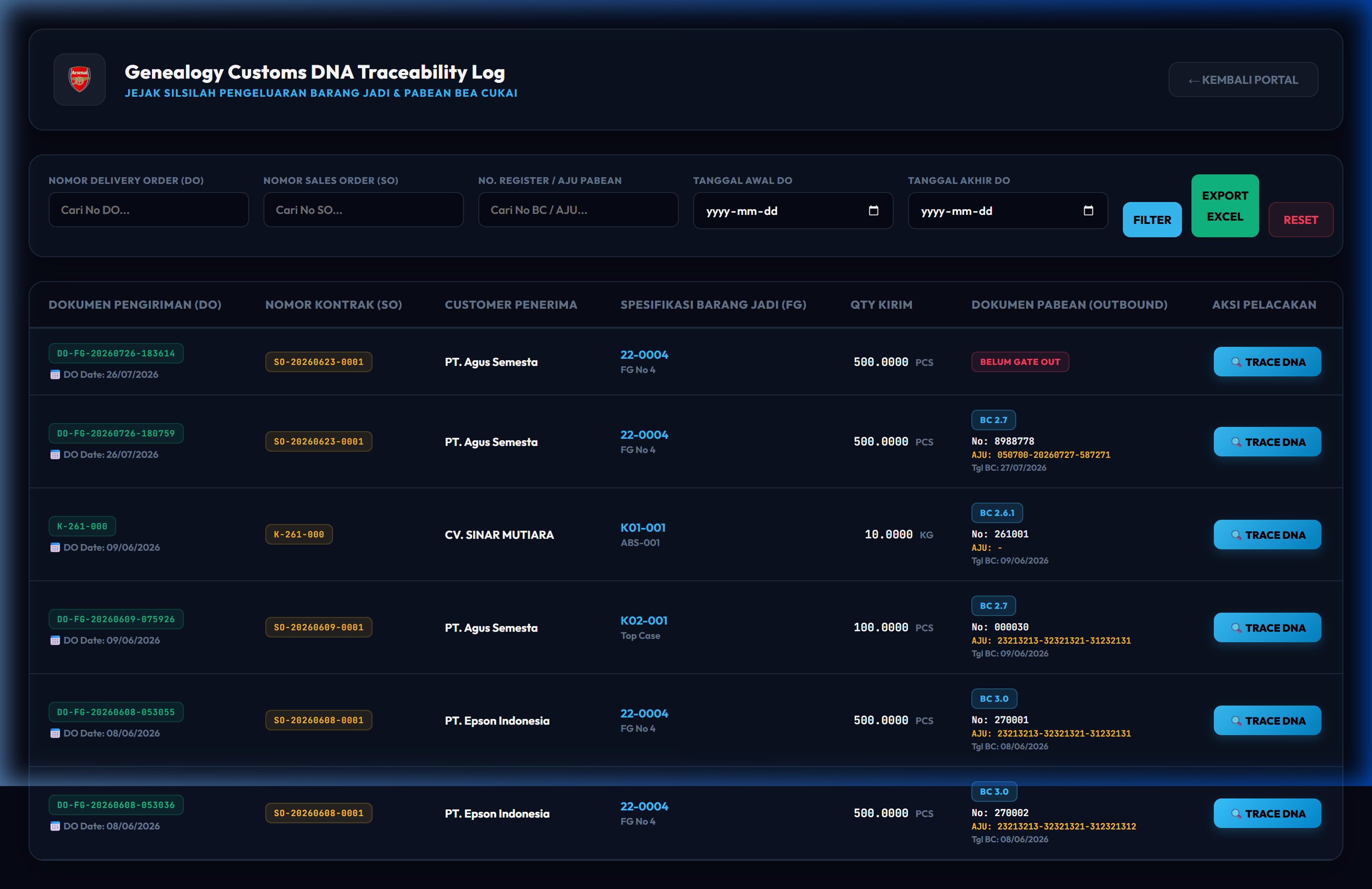
Task: Click BC 3.0 badge of No 270001
Action: tap(994, 699)
